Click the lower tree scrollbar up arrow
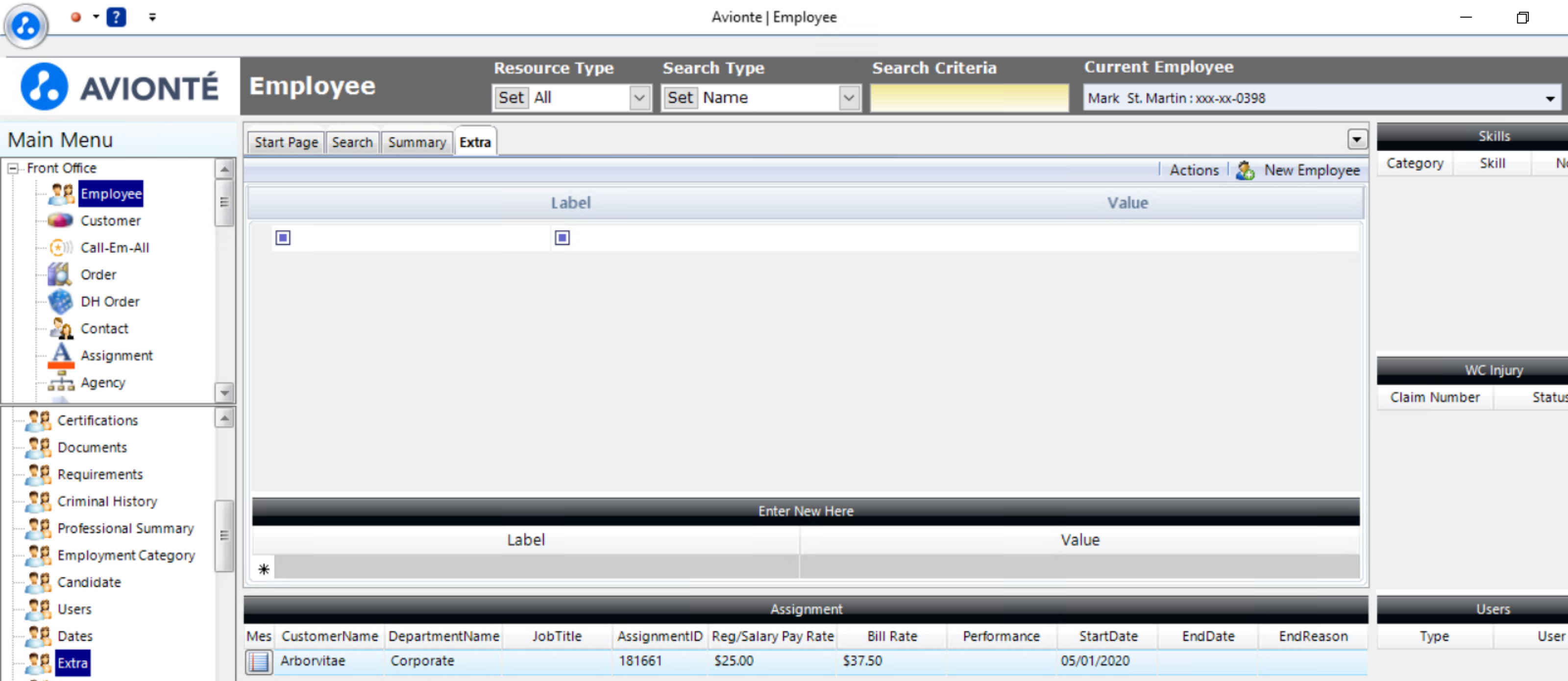 (x=224, y=418)
